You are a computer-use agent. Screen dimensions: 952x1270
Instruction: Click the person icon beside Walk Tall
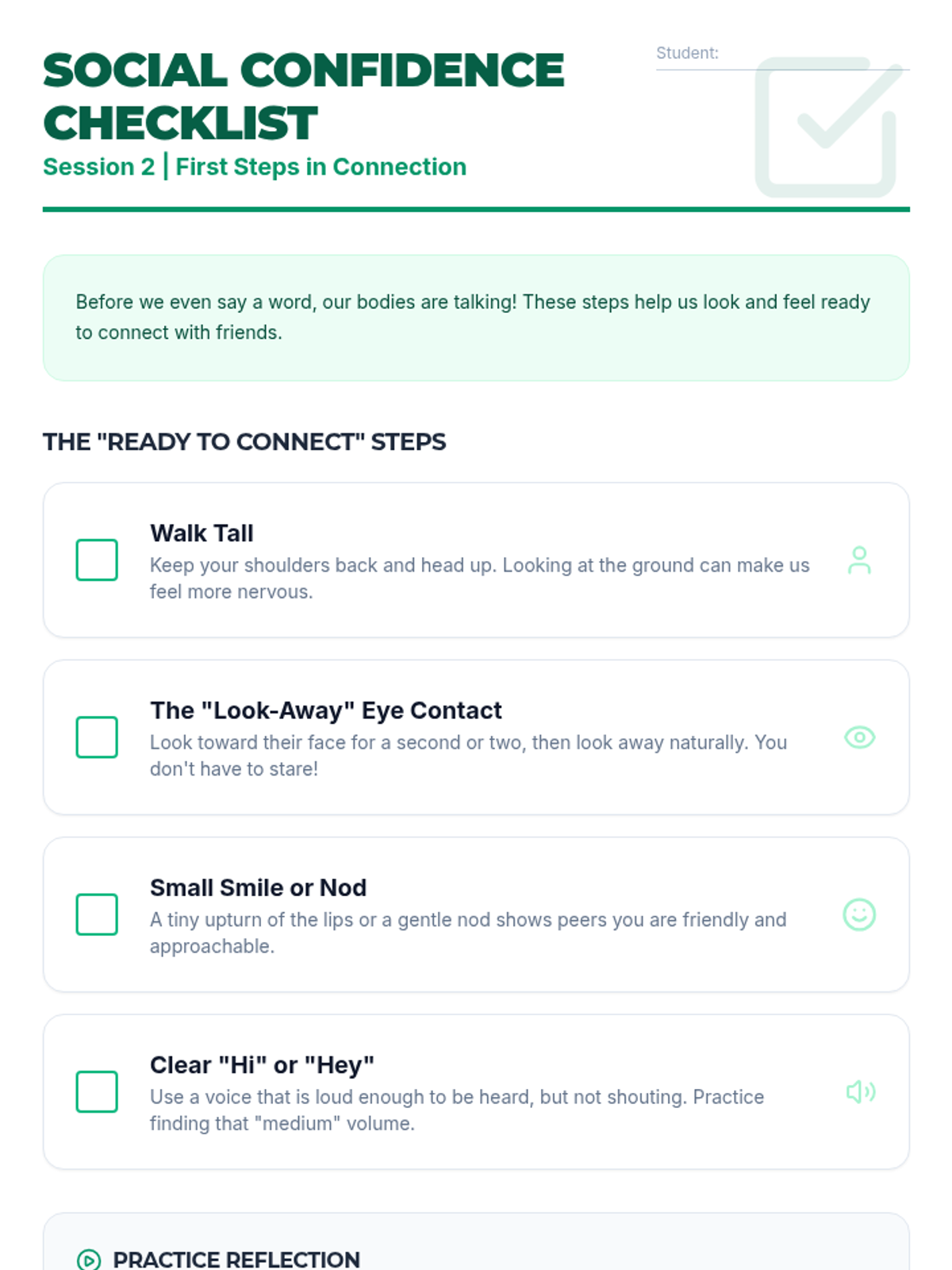[x=859, y=560]
